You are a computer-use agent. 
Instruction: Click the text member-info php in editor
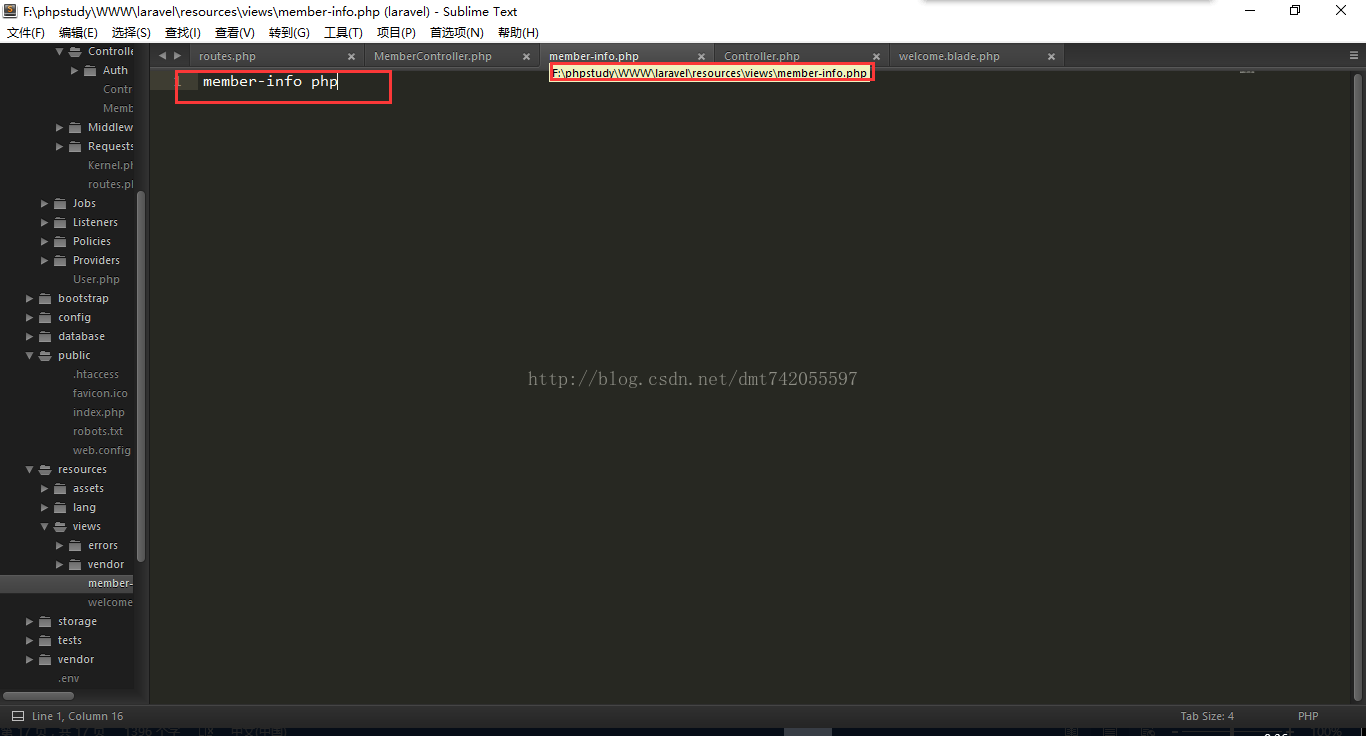tap(270, 81)
